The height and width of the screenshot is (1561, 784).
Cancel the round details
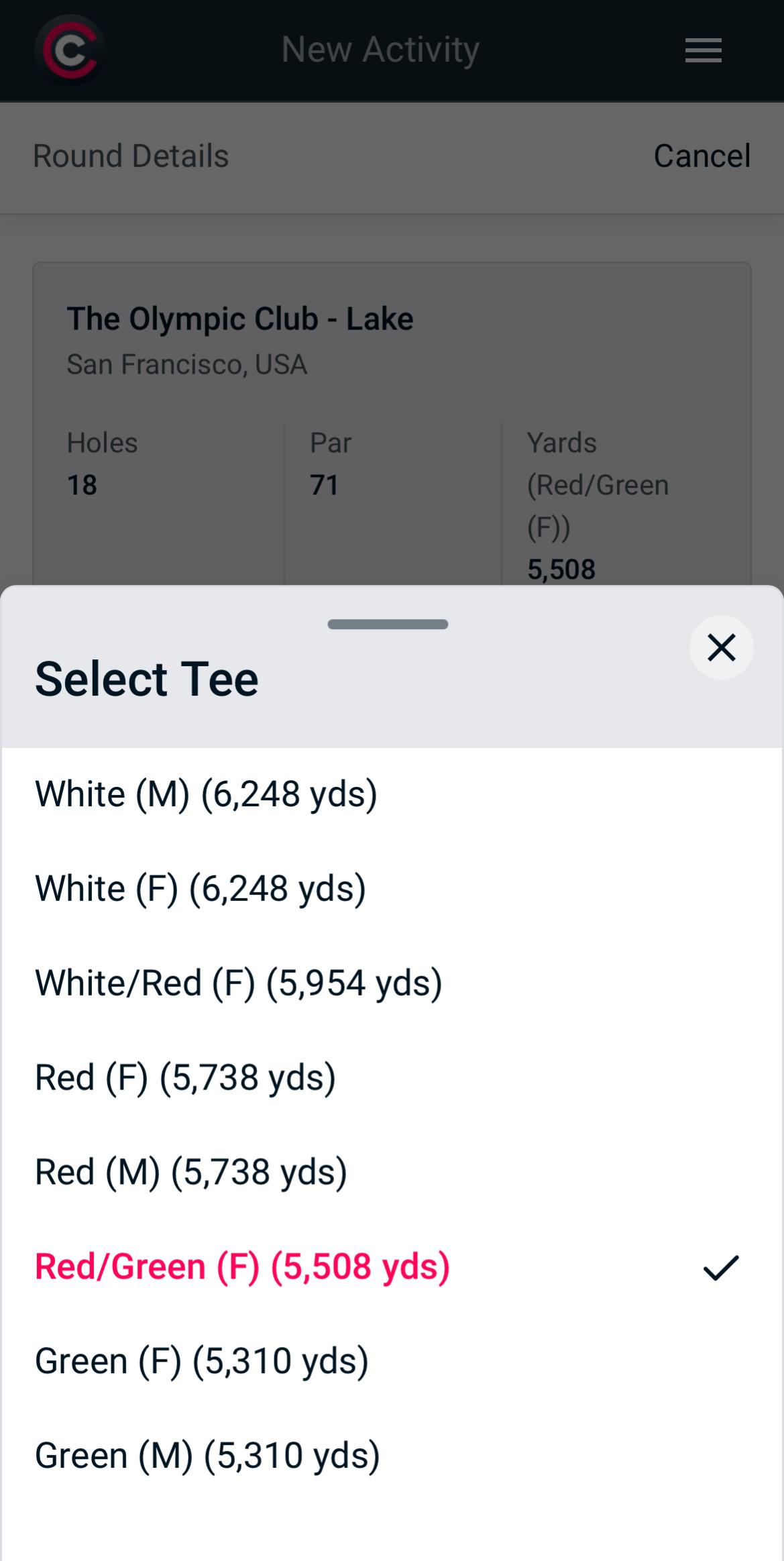(x=702, y=156)
